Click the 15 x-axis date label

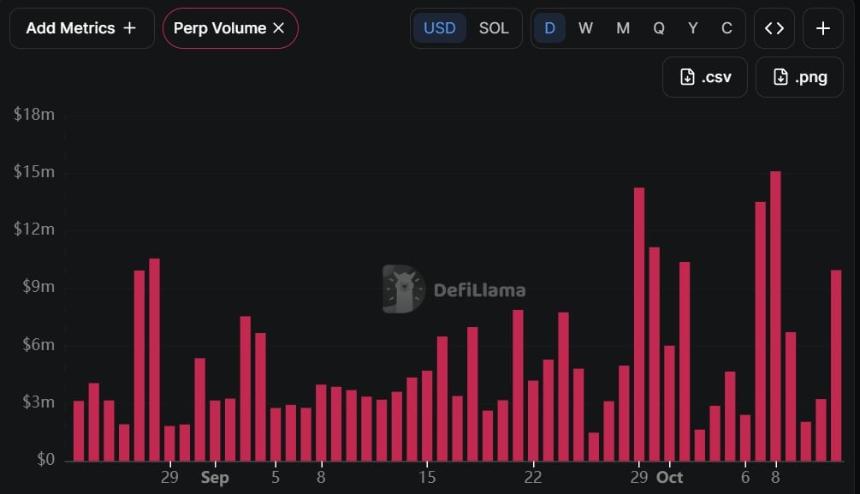(x=427, y=478)
